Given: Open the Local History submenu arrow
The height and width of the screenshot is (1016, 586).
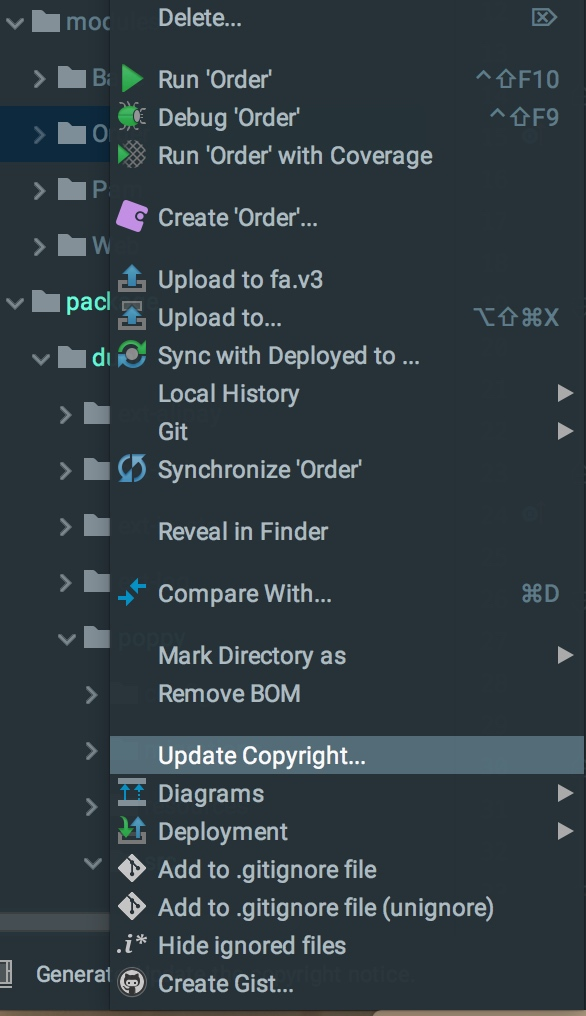Looking at the screenshot, I should pyautogui.click(x=565, y=393).
